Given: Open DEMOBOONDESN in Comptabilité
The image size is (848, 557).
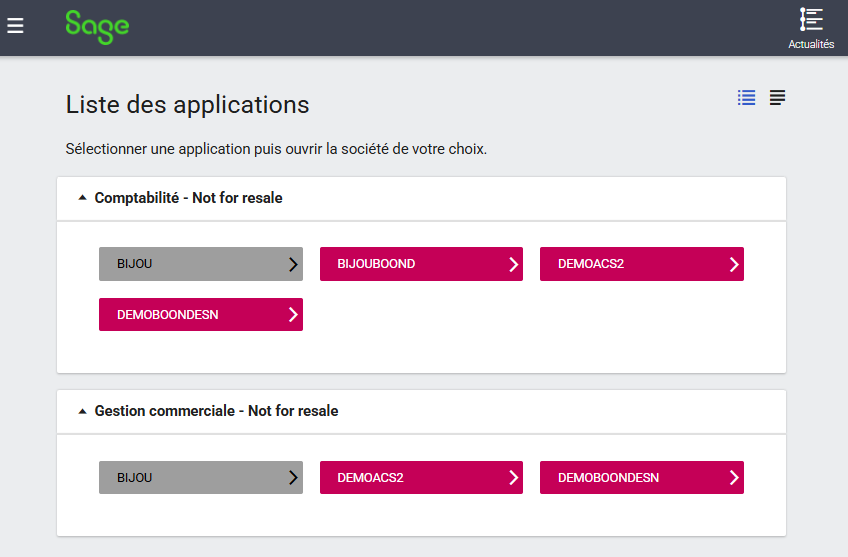Looking at the screenshot, I should pyautogui.click(x=190, y=314).
